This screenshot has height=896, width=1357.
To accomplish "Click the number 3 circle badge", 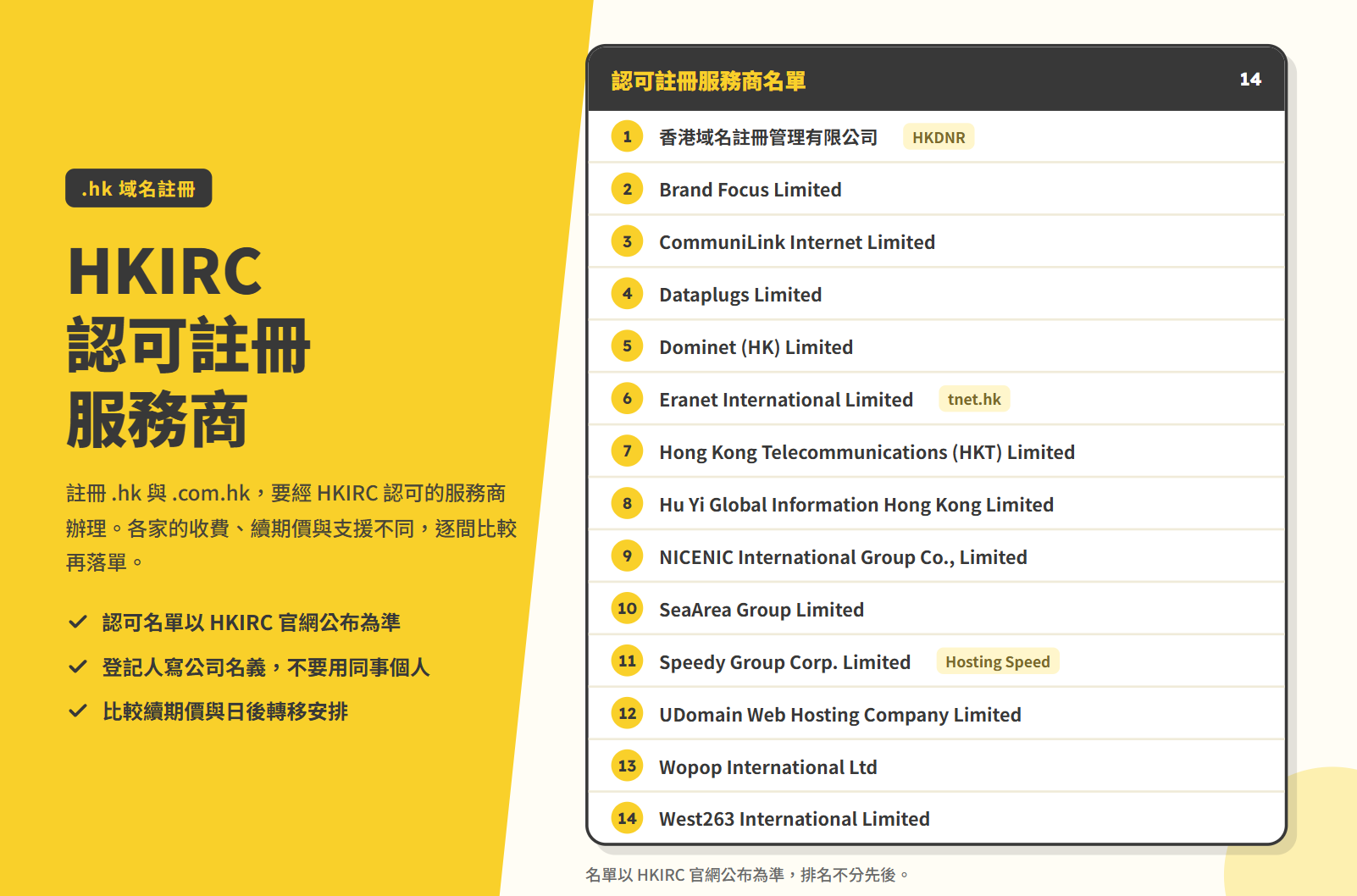I will point(627,241).
